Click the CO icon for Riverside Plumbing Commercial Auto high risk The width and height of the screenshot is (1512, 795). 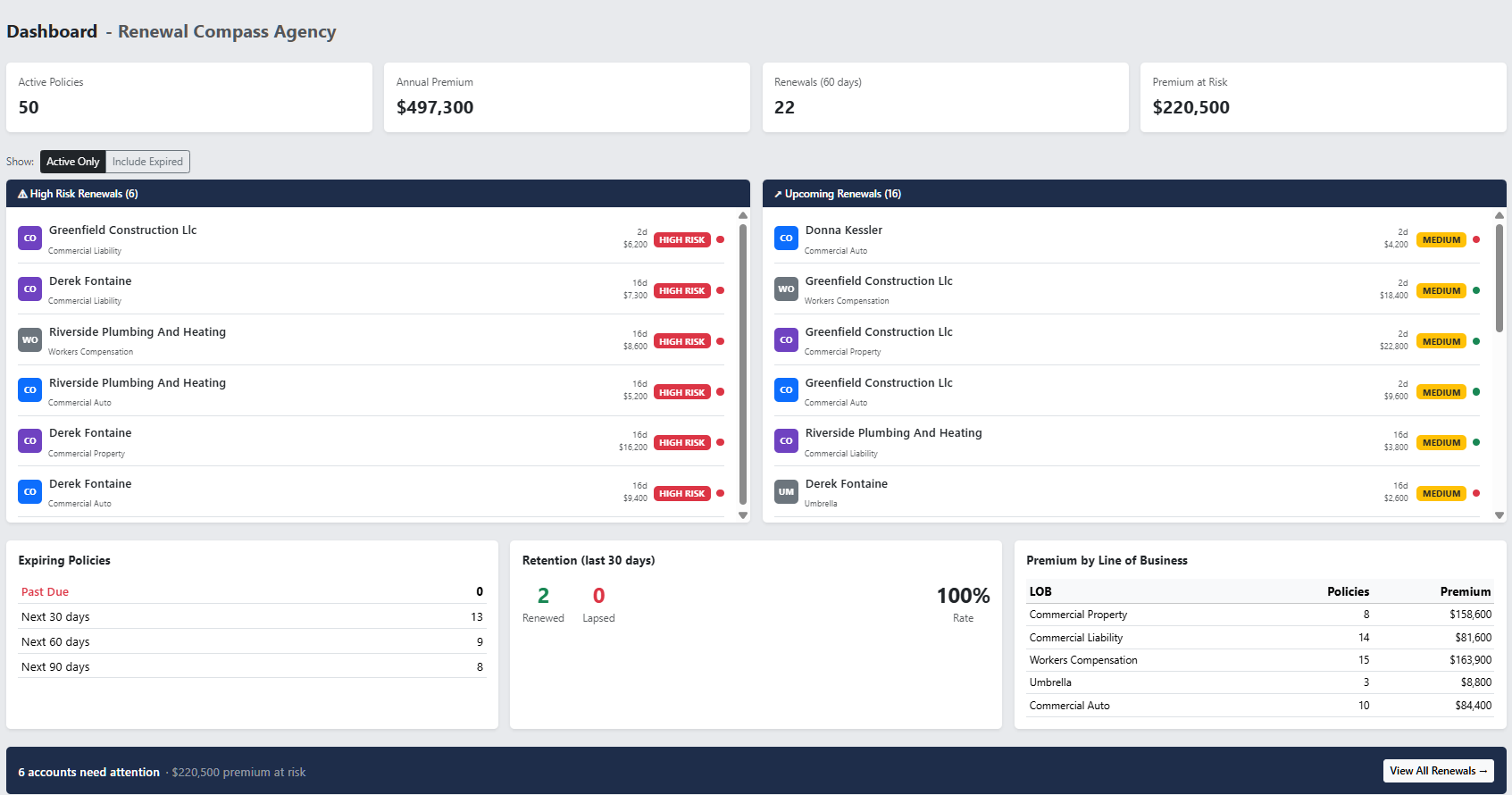pyautogui.click(x=30, y=390)
